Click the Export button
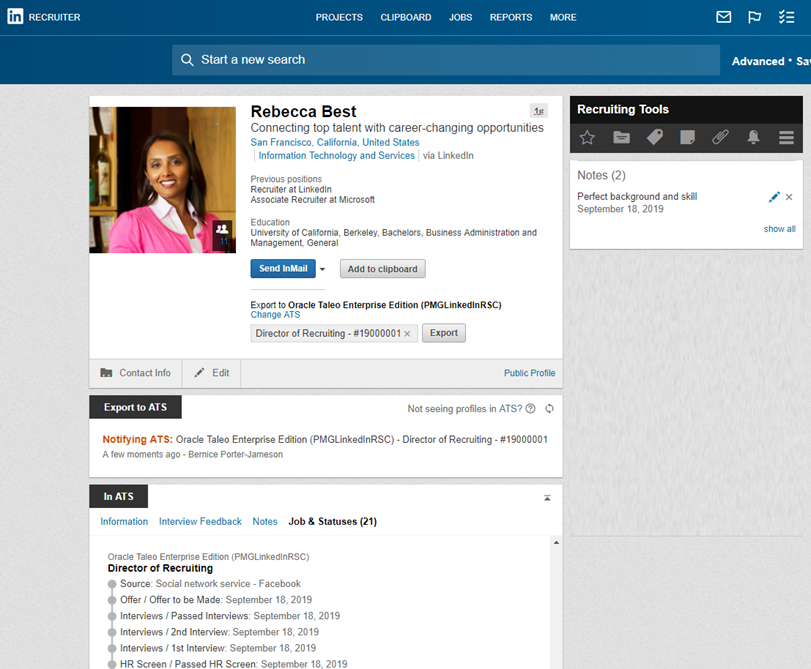The width and height of the screenshot is (811, 669). (x=444, y=333)
